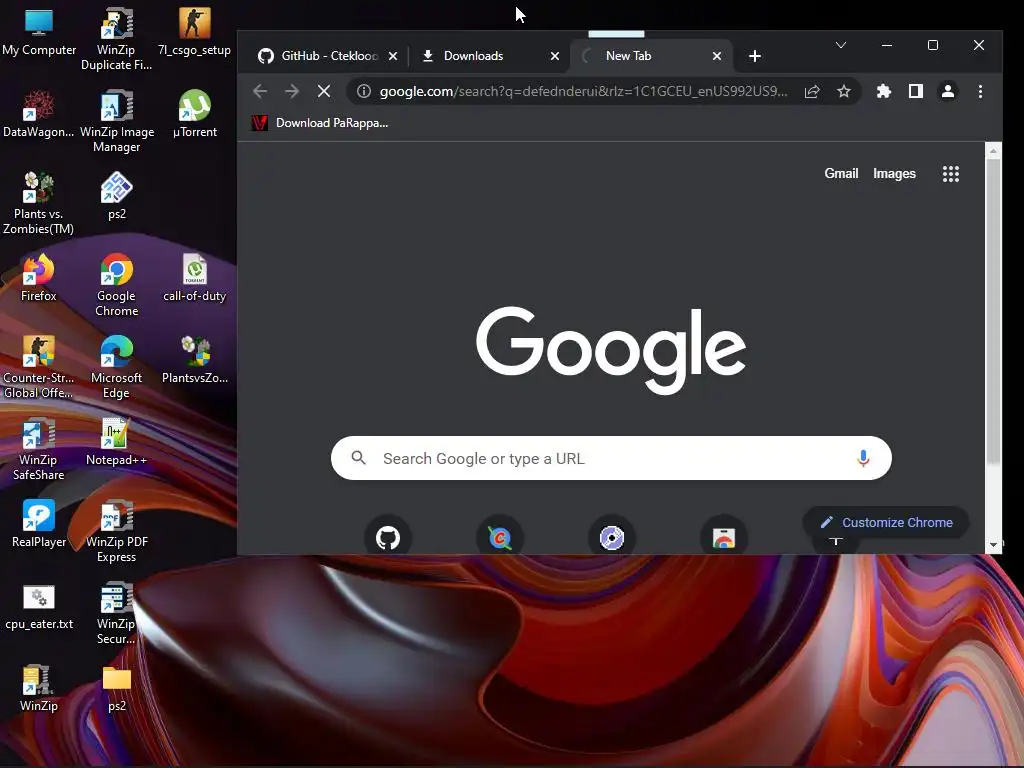Viewport: 1024px width, 768px height.
Task: Click Customize Chrome button
Action: (886, 522)
